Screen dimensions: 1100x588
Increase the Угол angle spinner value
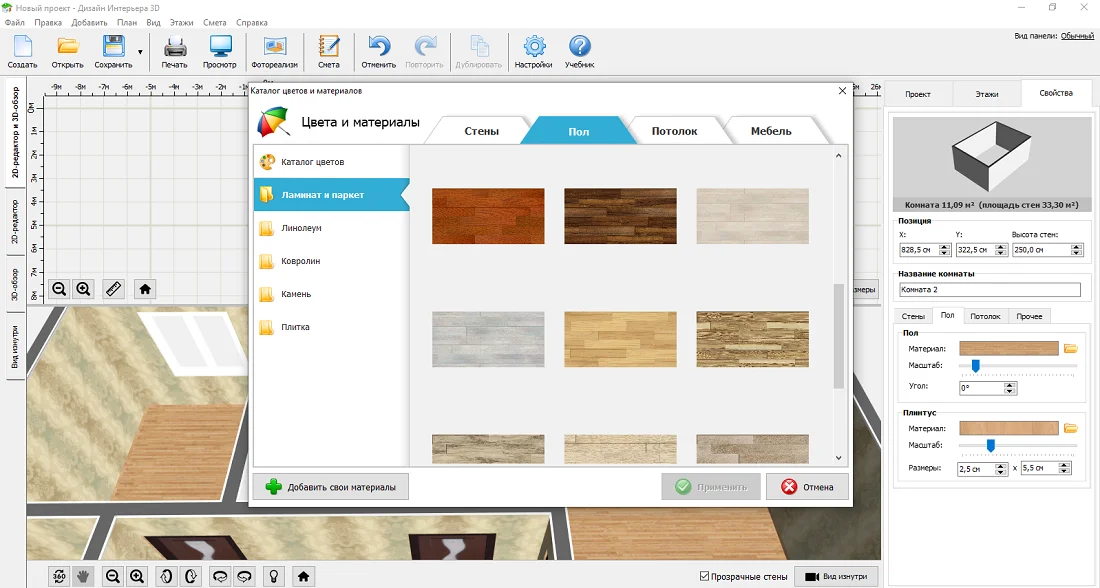[1010, 384]
